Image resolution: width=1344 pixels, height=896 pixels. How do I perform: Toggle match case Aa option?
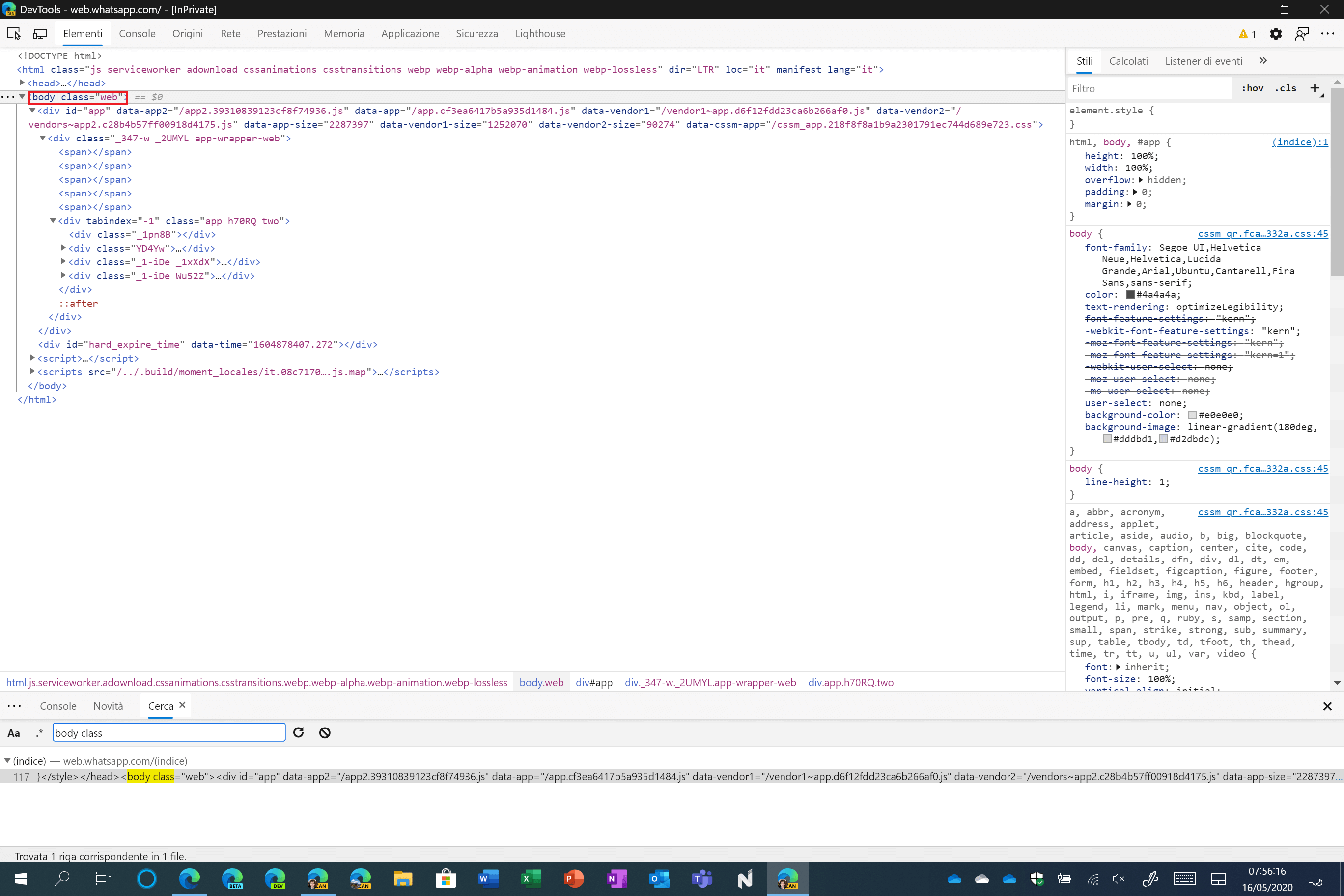(x=14, y=733)
